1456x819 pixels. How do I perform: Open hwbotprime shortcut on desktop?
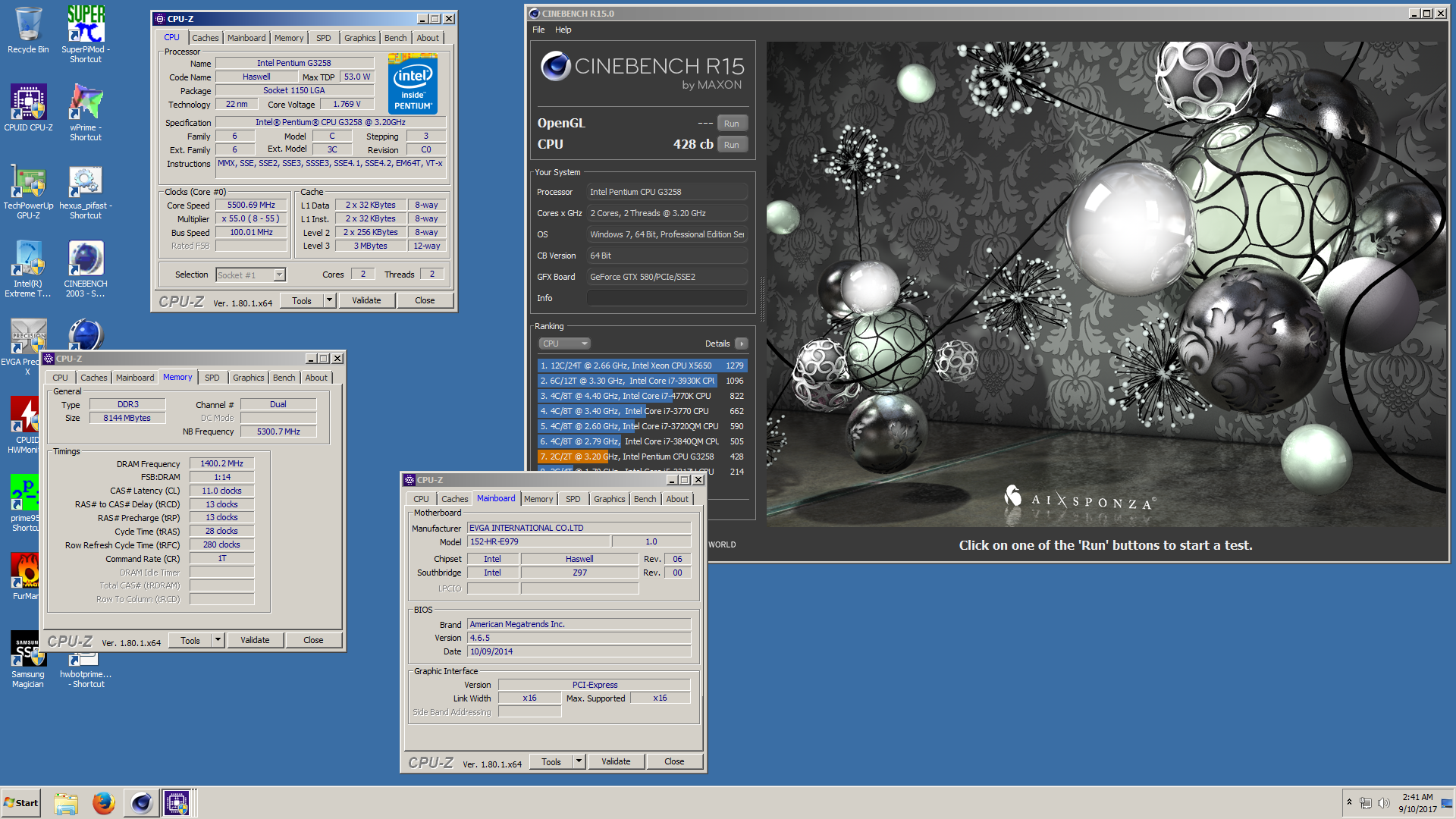coord(86,669)
